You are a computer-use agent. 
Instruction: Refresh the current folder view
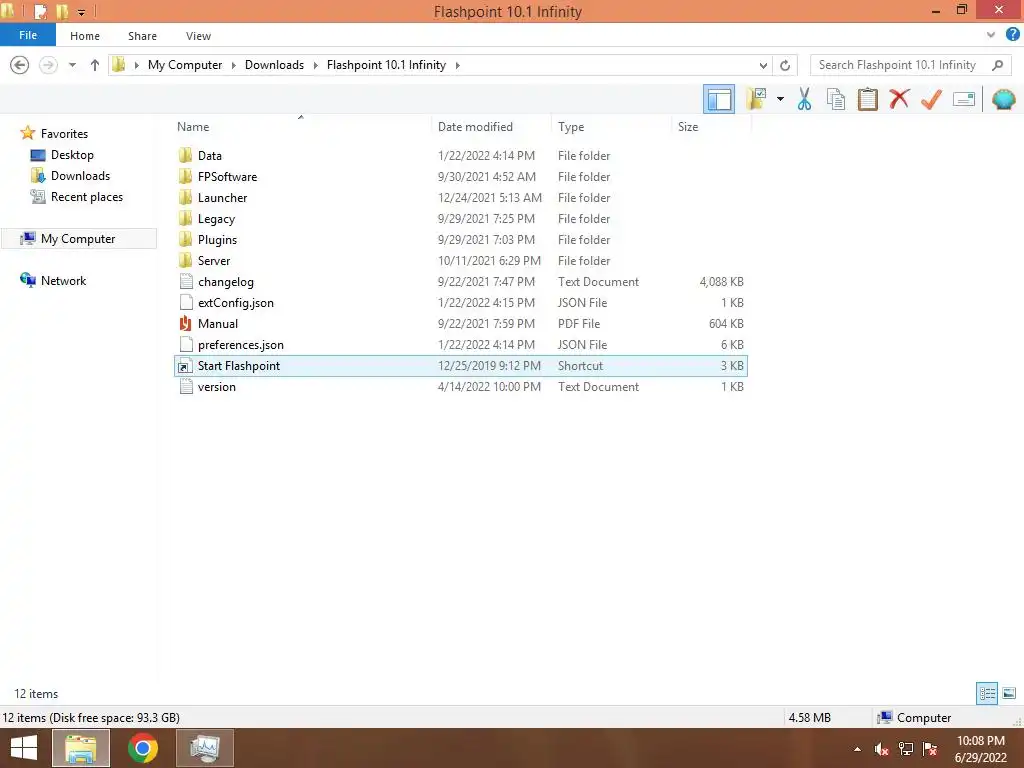[785, 65]
